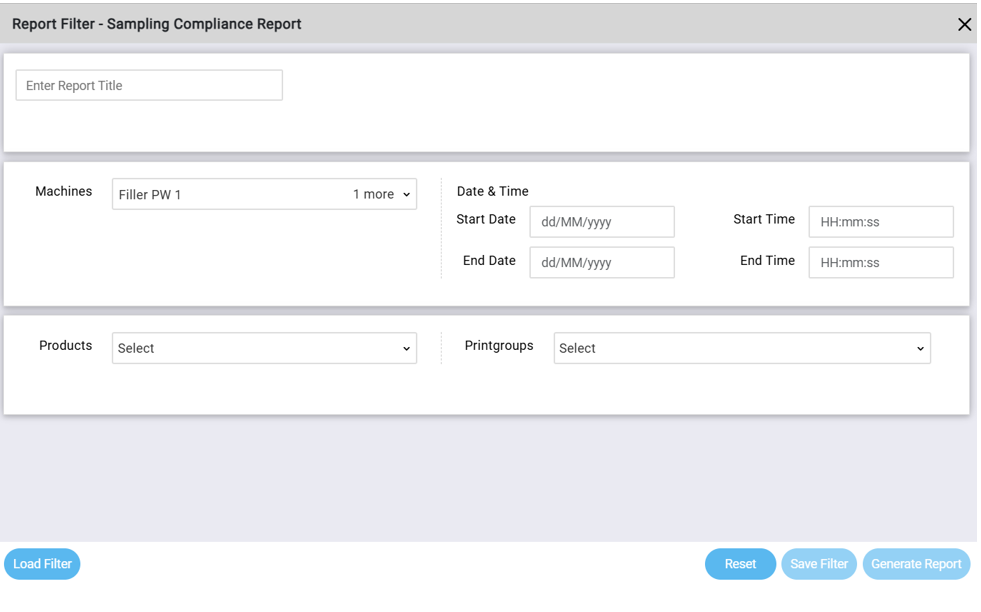Focus the Start Date input box

(x=601, y=222)
